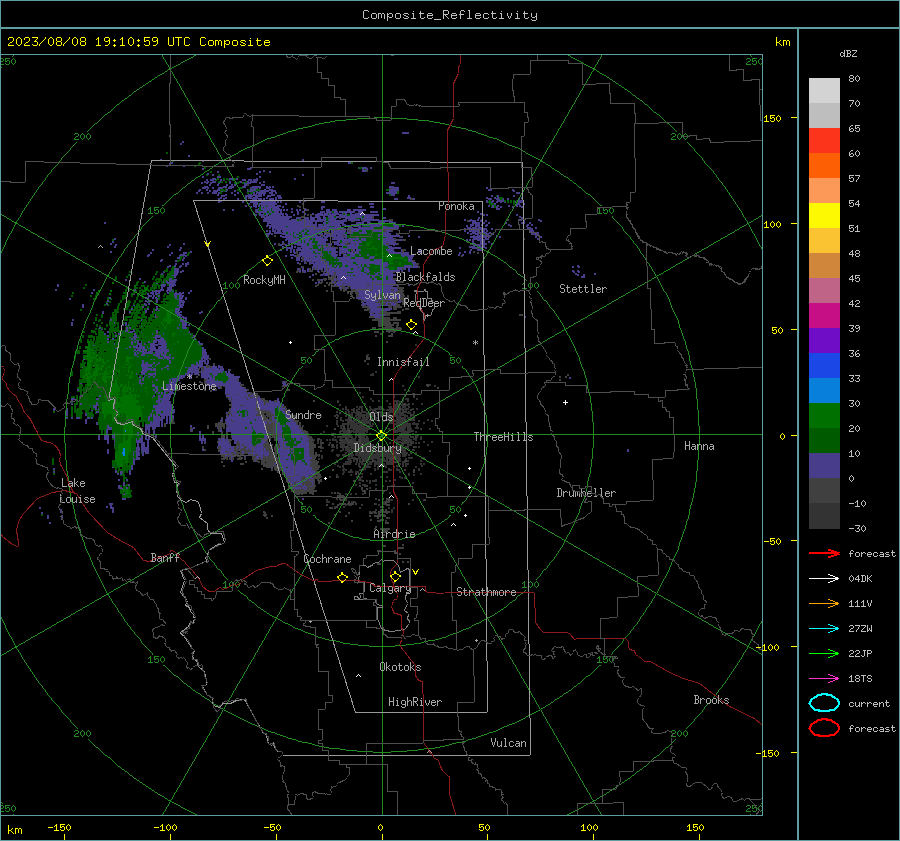Click the Ponoka city label
The height and width of the screenshot is (841, 900).
point(456,206)
